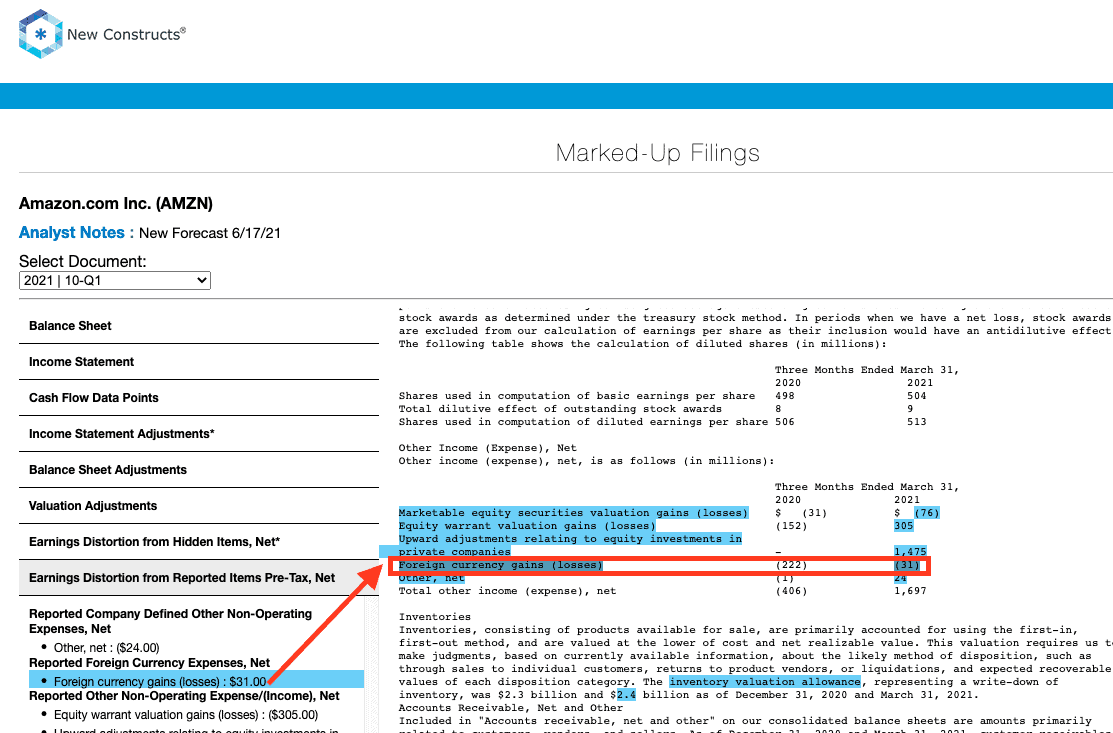Open the Income Statement section

pyautogui.click(x=199, y=362)
